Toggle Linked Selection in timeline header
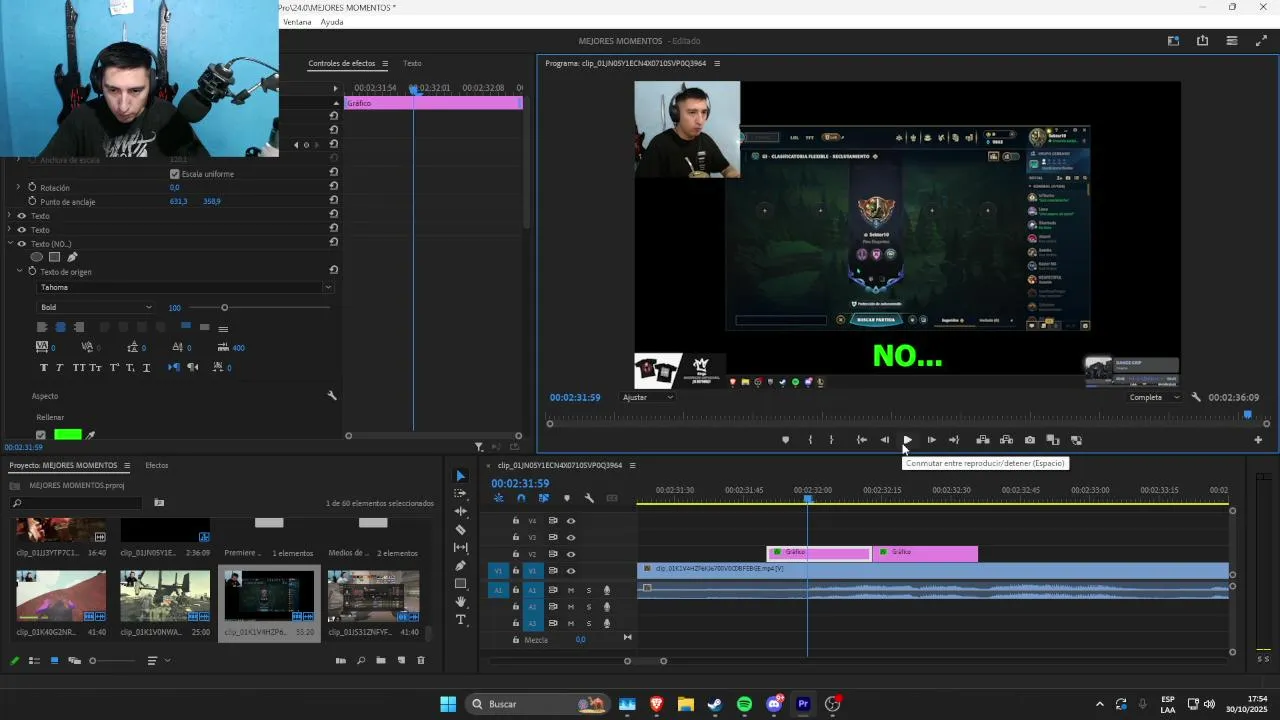This screenshot has height=720, width=1280. [544, 498]
